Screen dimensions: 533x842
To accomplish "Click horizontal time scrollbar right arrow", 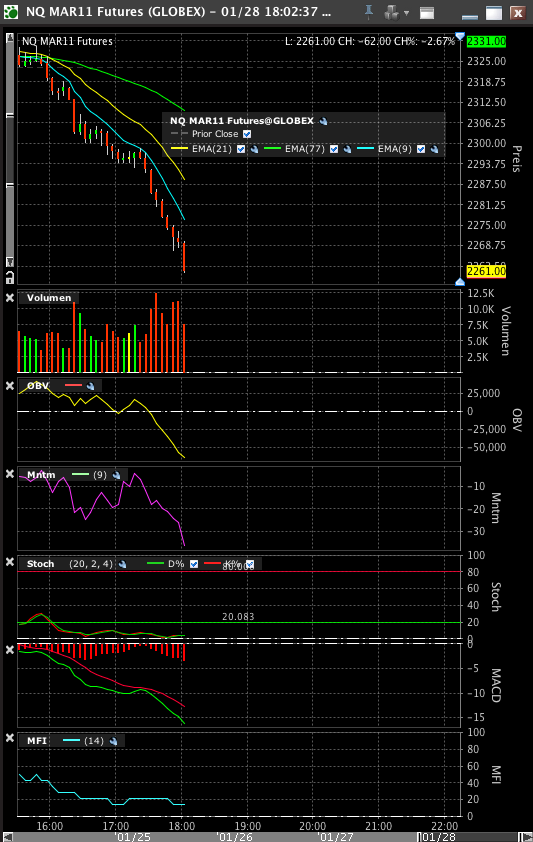I will pos(526,837).
